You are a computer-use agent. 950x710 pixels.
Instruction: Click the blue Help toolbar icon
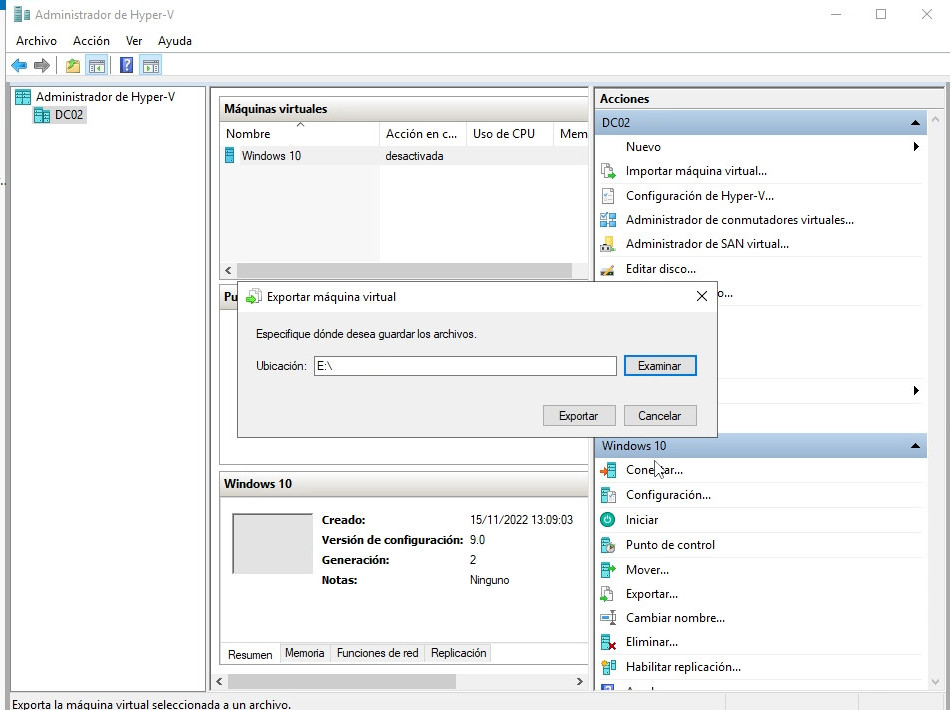[x=127, y=66]
